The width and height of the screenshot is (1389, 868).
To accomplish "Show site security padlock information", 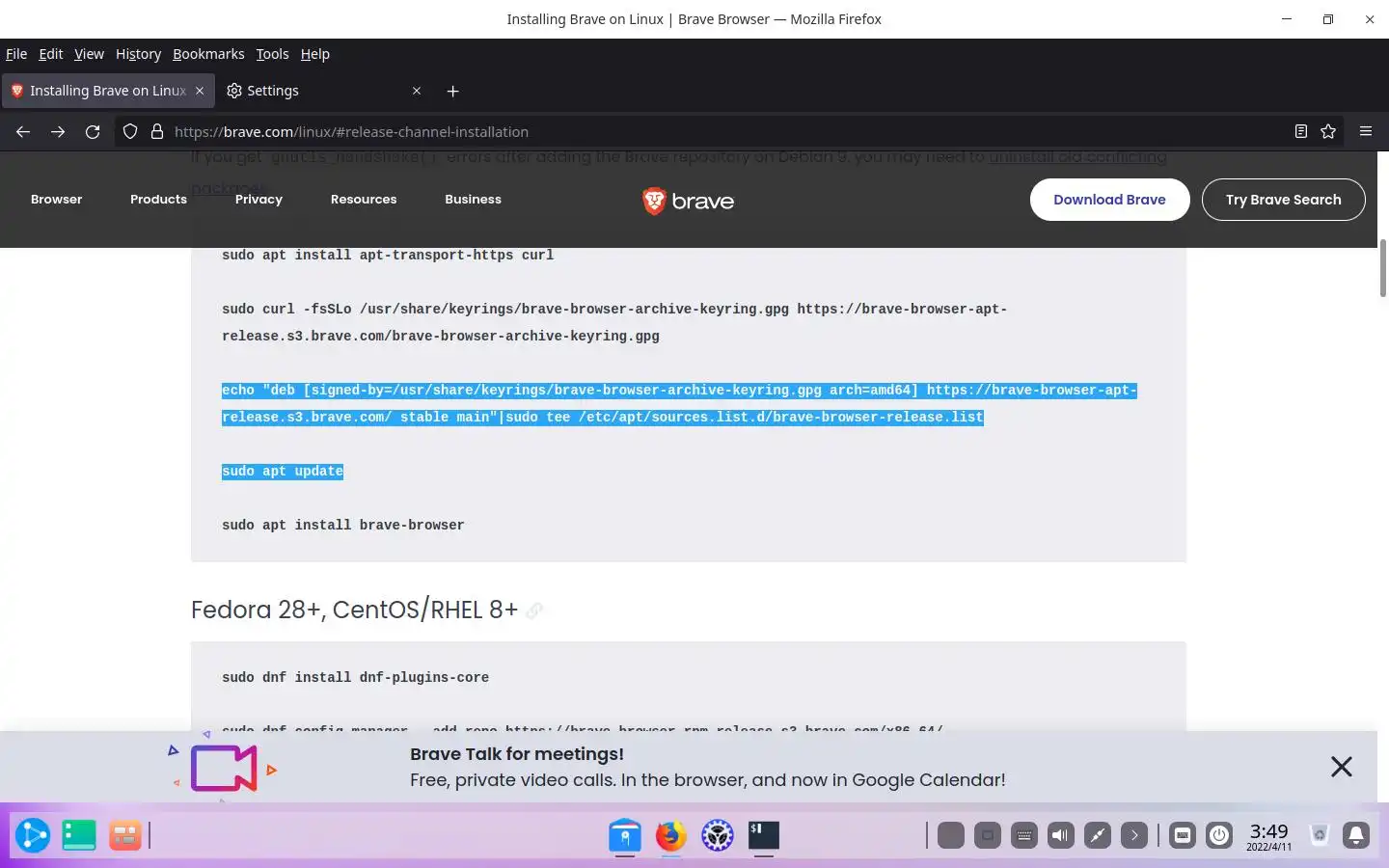I will coord(157,131).
